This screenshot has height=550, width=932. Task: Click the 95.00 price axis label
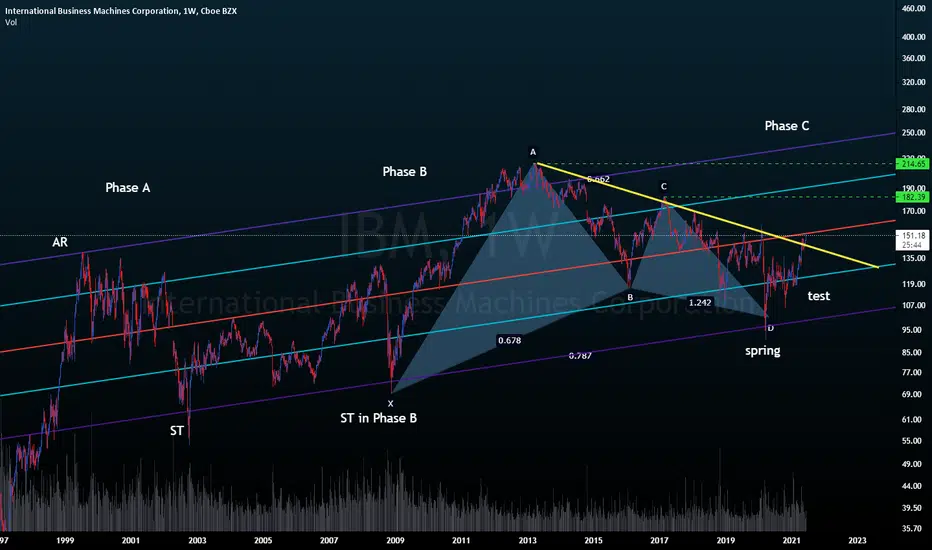(912, 330)
